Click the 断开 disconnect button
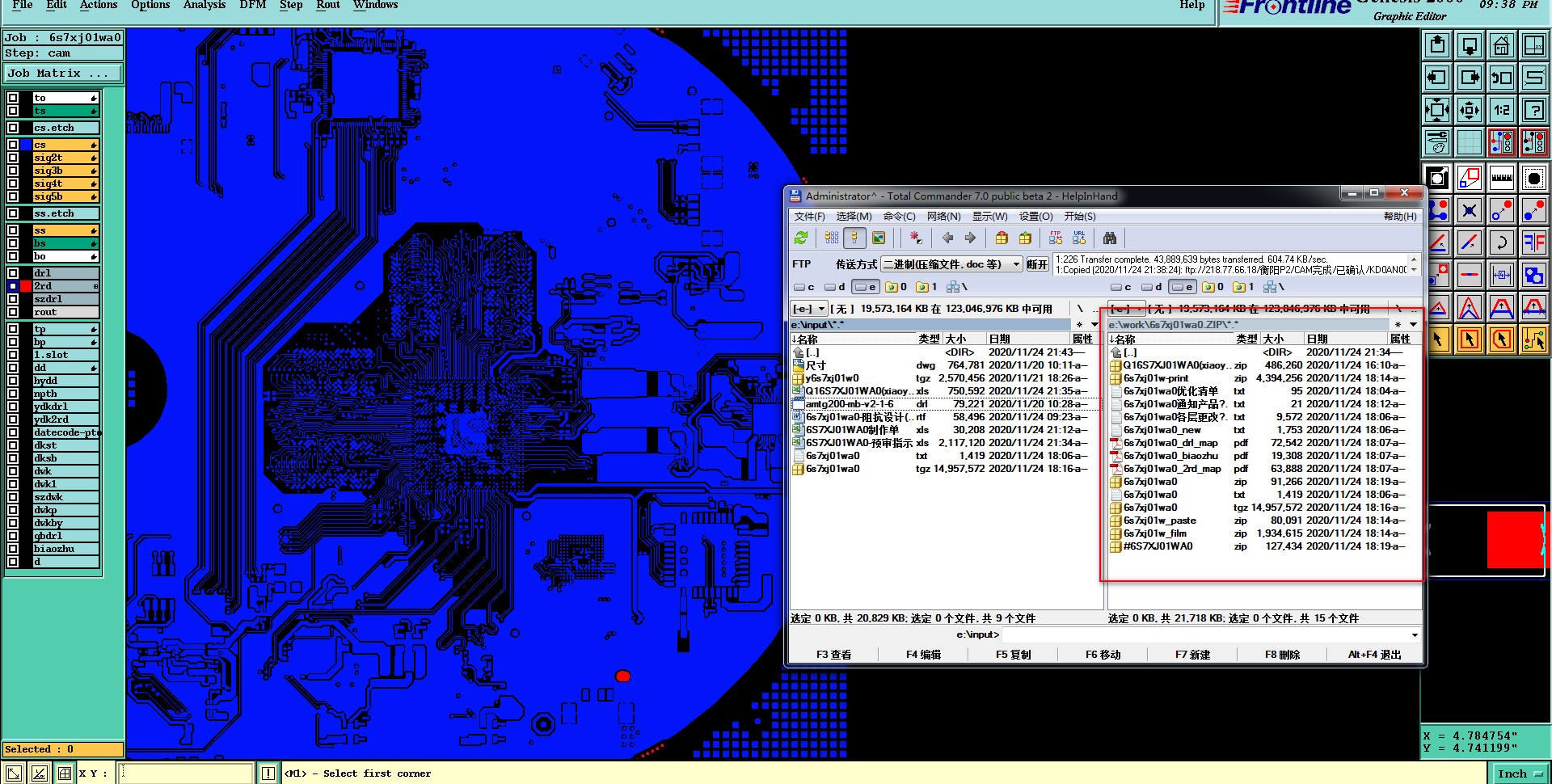1552x784 pixels. (x=1037, y=264)
